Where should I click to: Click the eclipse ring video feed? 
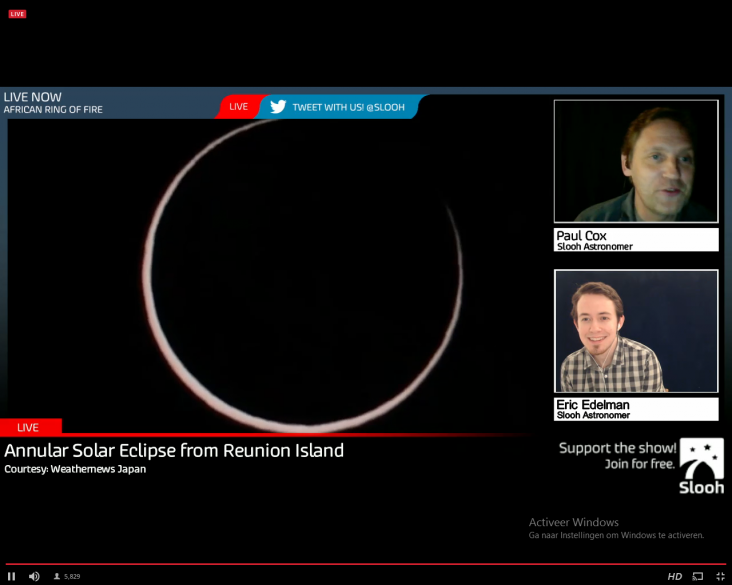[x=301, y=275]
